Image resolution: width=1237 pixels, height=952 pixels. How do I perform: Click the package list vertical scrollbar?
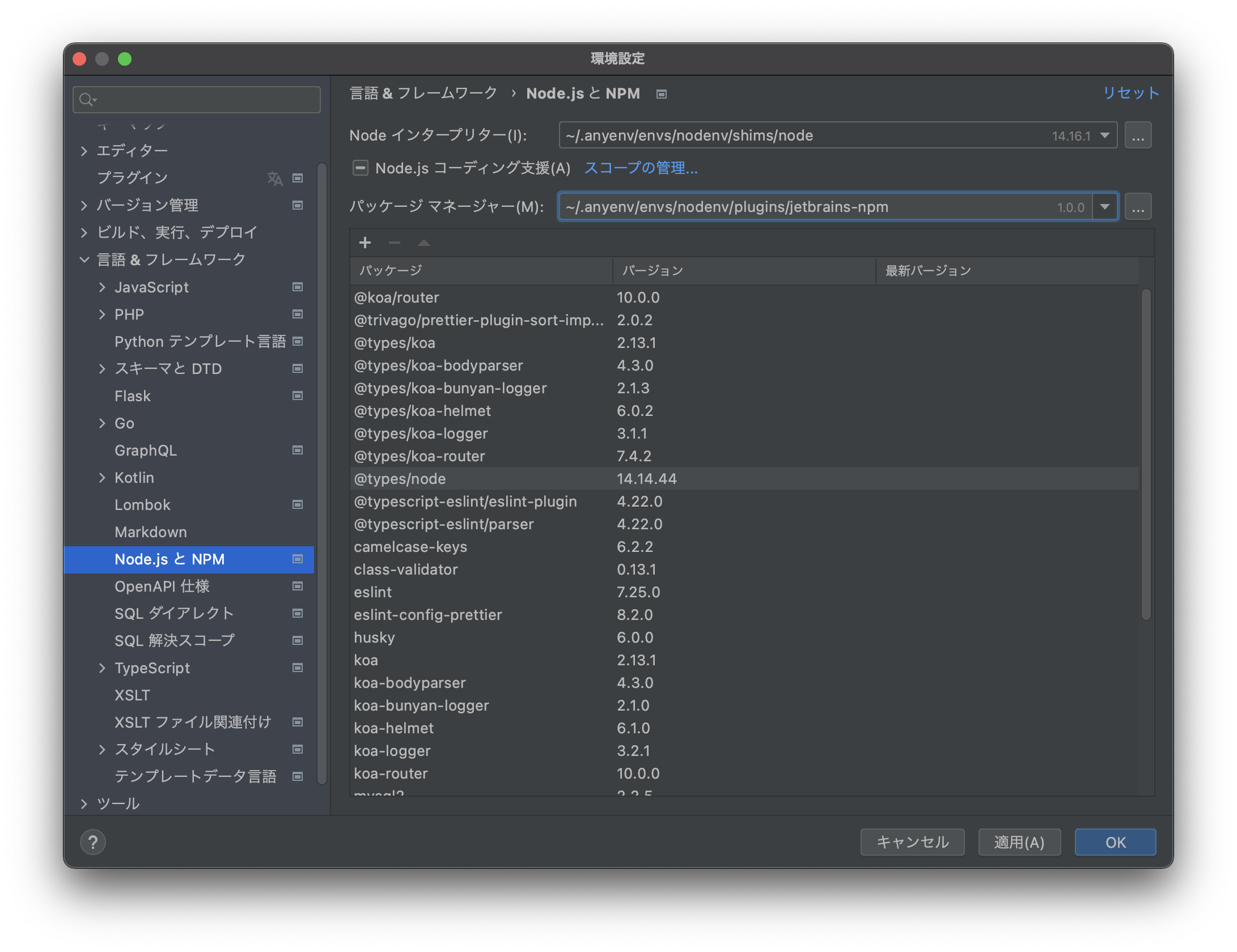coord(1146,455)
